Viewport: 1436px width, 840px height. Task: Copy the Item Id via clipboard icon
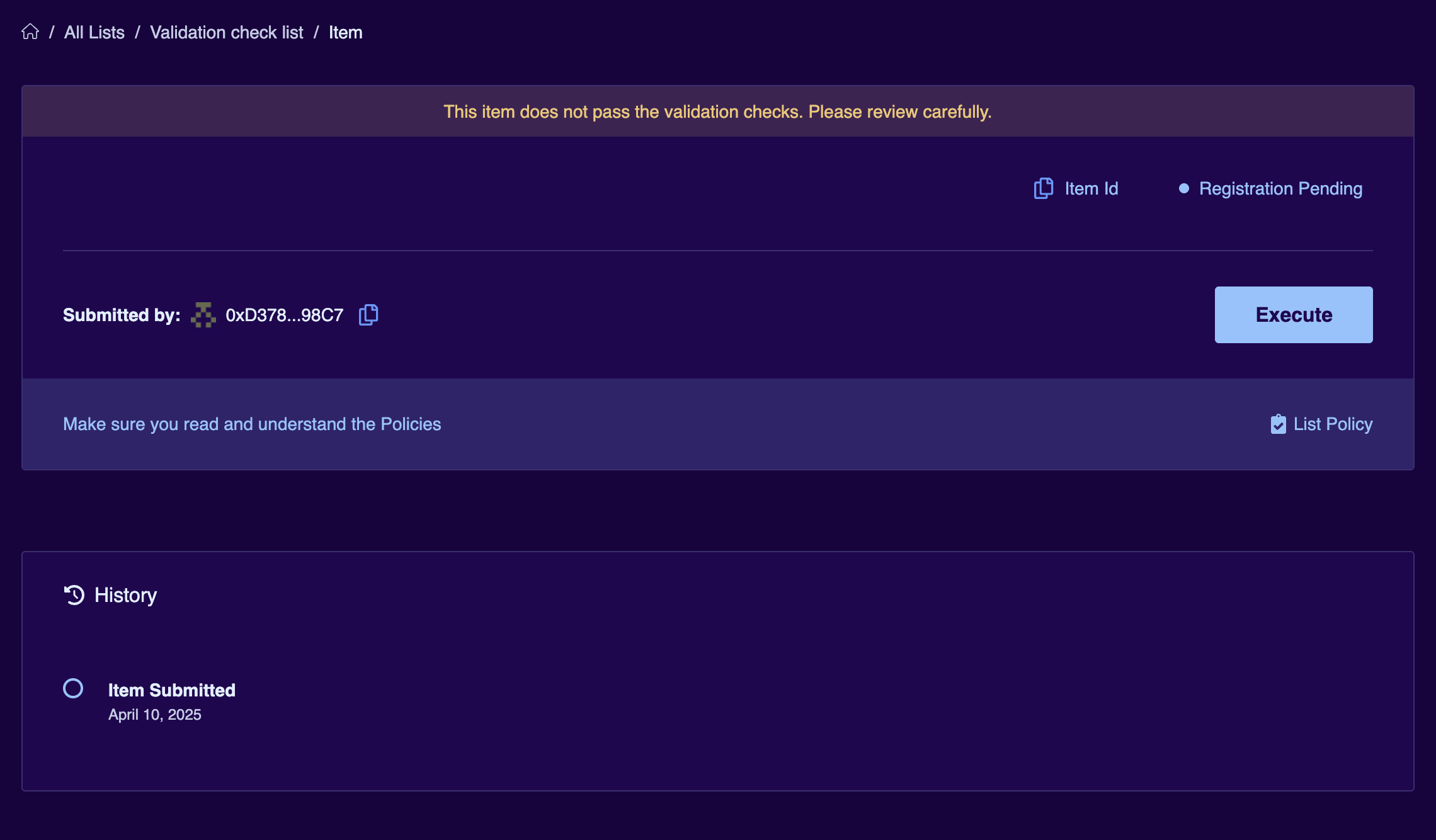point(1044,188)
